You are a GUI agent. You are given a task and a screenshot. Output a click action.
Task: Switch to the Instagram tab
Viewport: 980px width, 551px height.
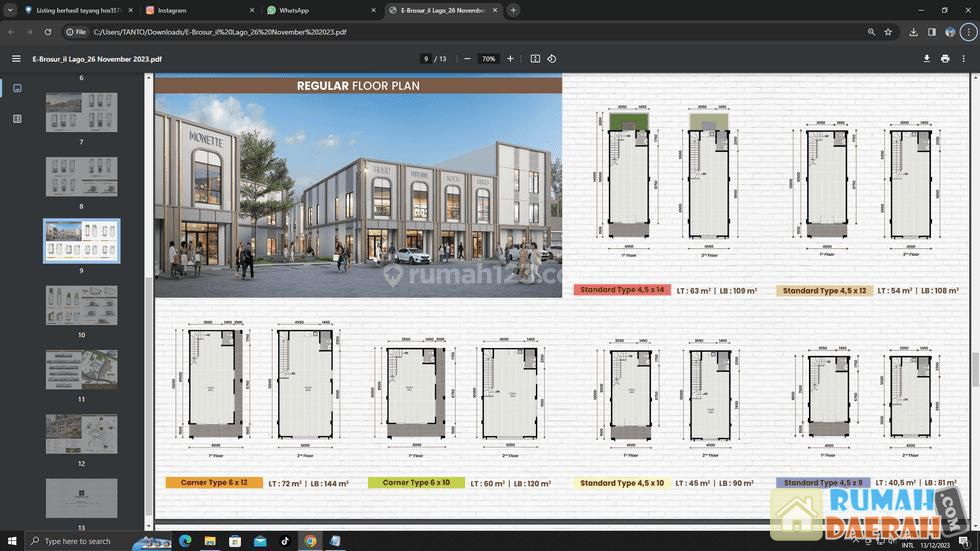[172, 10]
